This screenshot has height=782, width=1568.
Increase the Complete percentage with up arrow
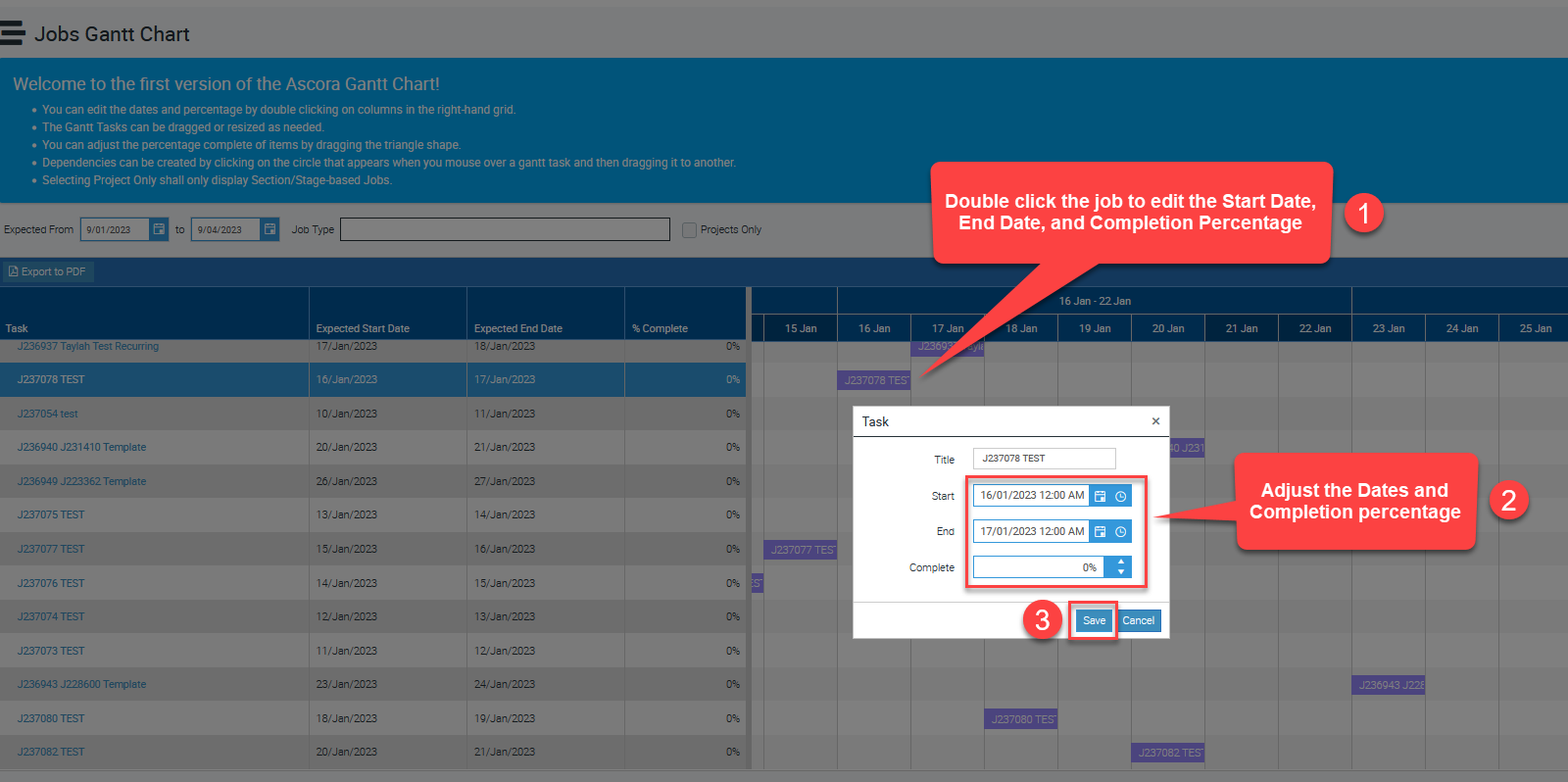coord(1120,562)
